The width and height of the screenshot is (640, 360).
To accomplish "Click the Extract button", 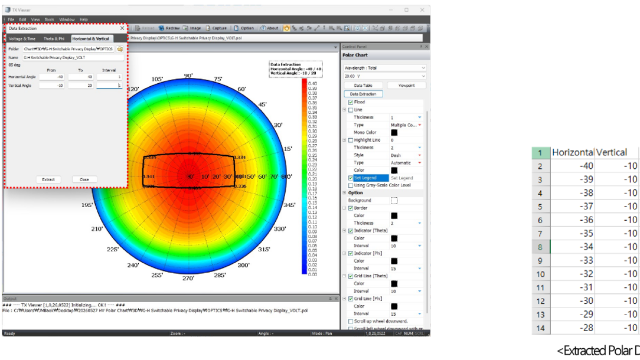I will [48, 180].
